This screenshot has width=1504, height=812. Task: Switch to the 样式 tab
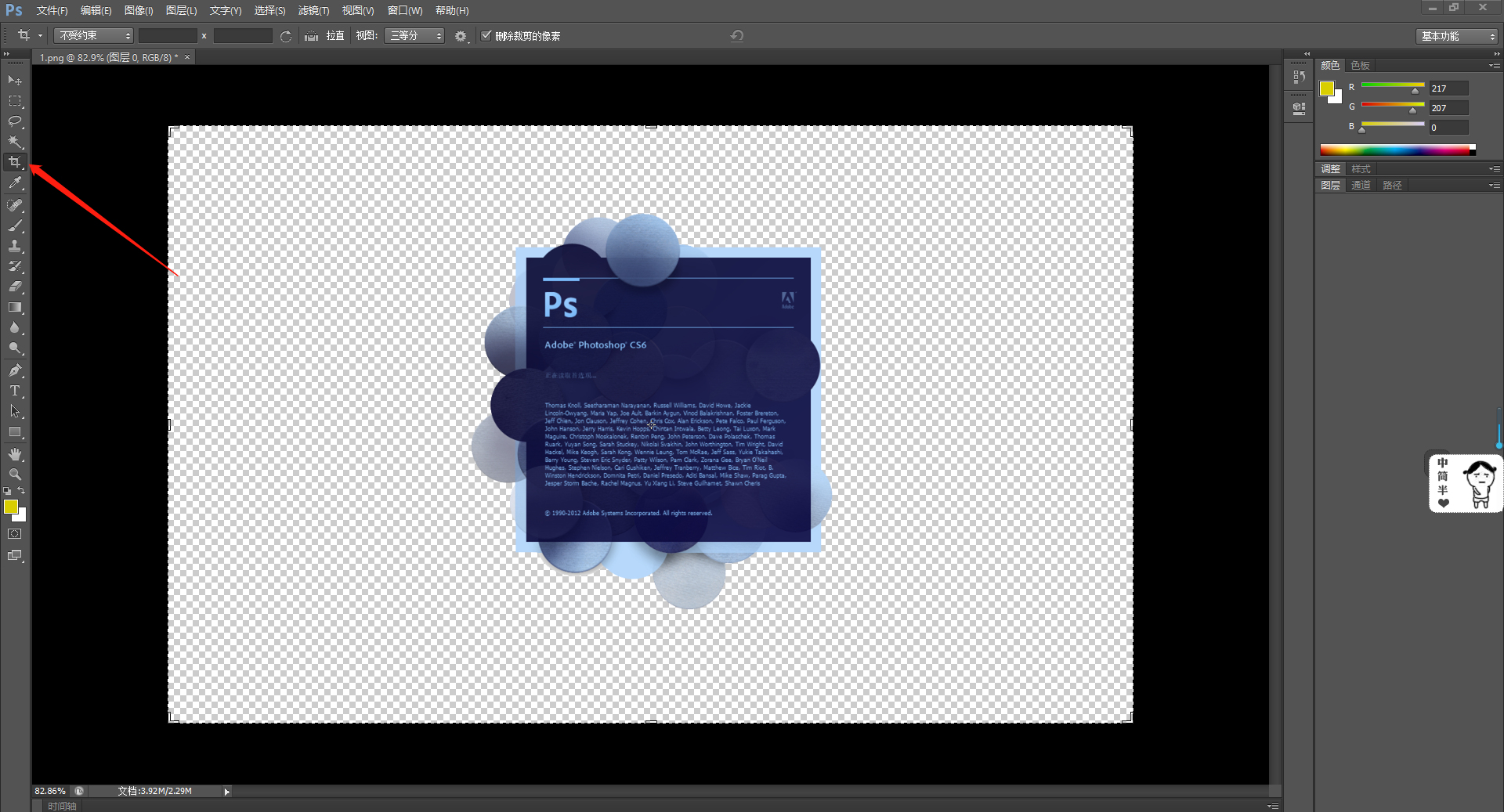(1361, 169)
